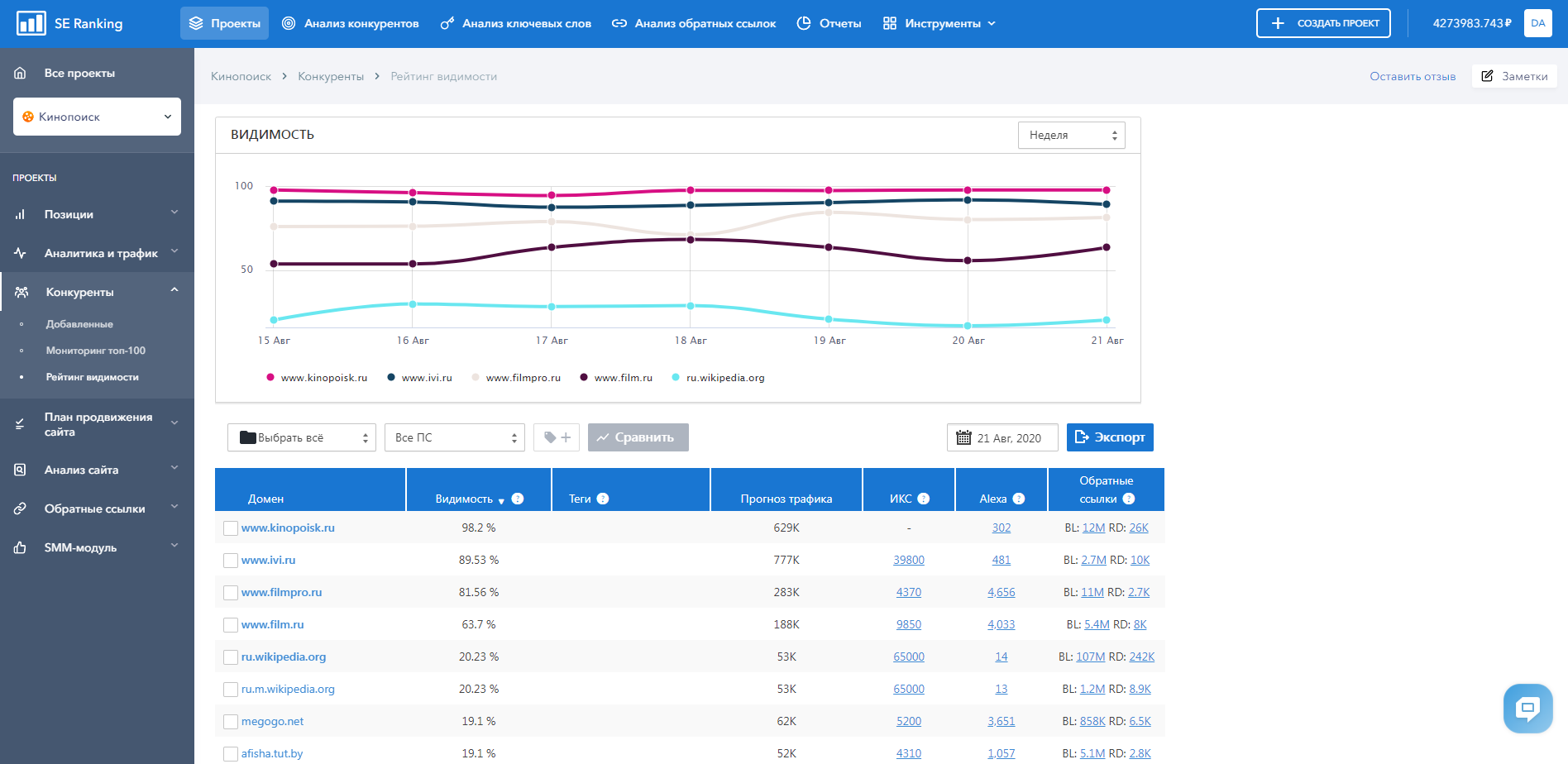The height and width of the screenshot is (764, 1568).
Task: Tick the ru.m.wikipedia.org checkbox
Action: point(231,690)
